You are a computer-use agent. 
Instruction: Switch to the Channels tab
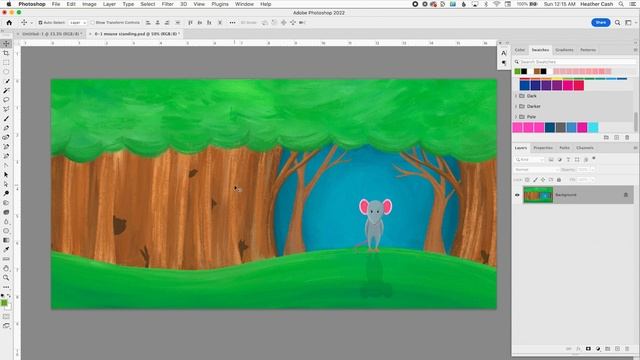(x=584, y=148)
